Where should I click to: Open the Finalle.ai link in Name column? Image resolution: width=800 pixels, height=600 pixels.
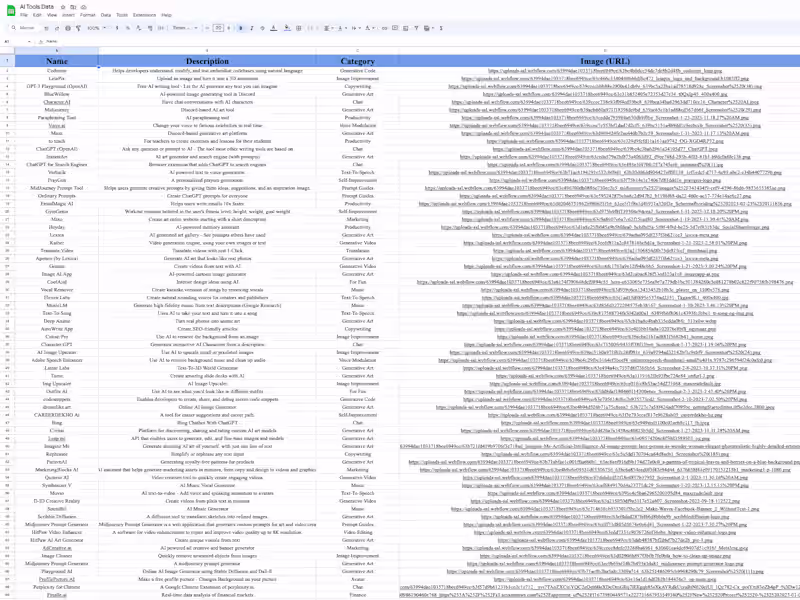tap(57, 595)
